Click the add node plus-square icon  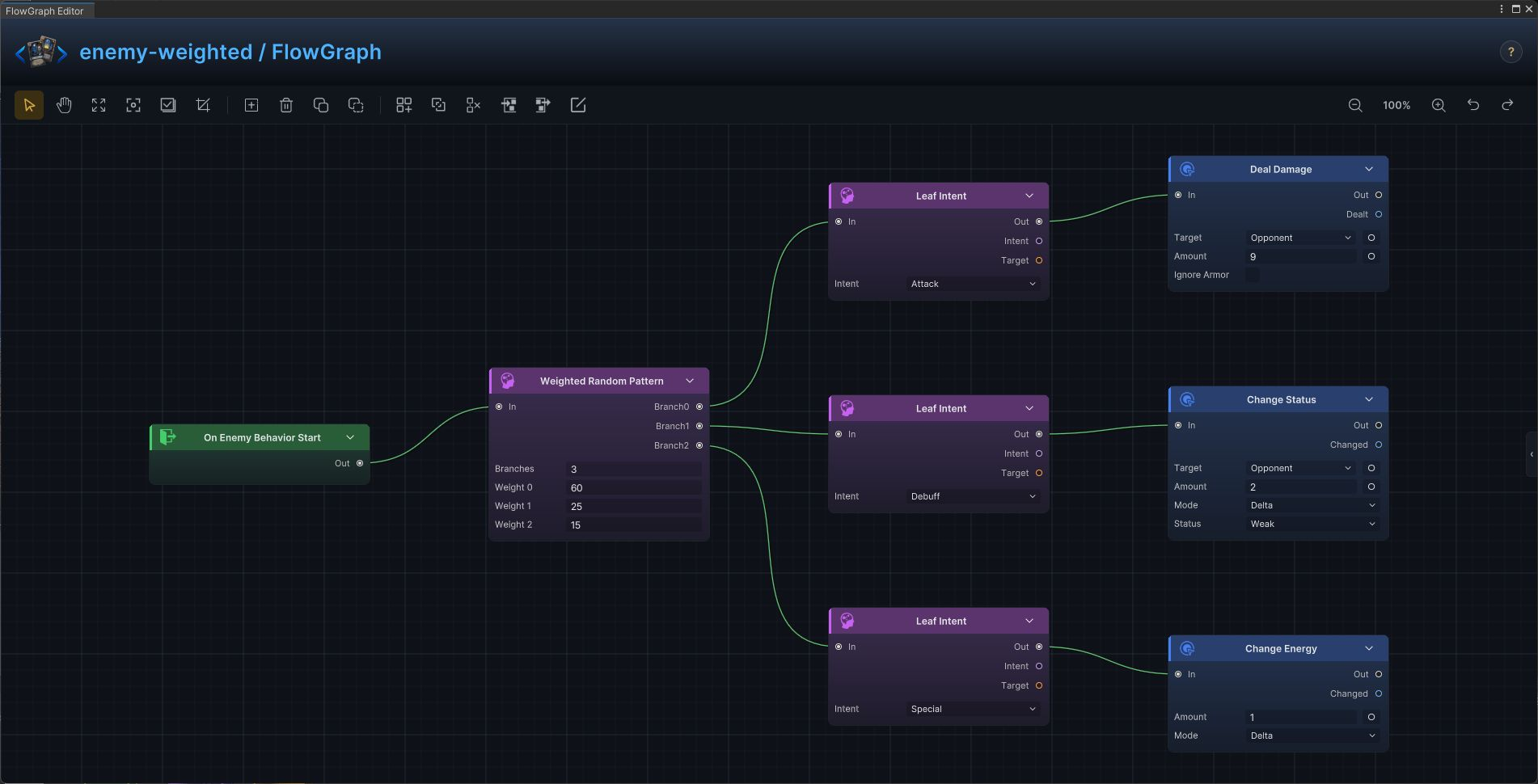coord(251,105)
